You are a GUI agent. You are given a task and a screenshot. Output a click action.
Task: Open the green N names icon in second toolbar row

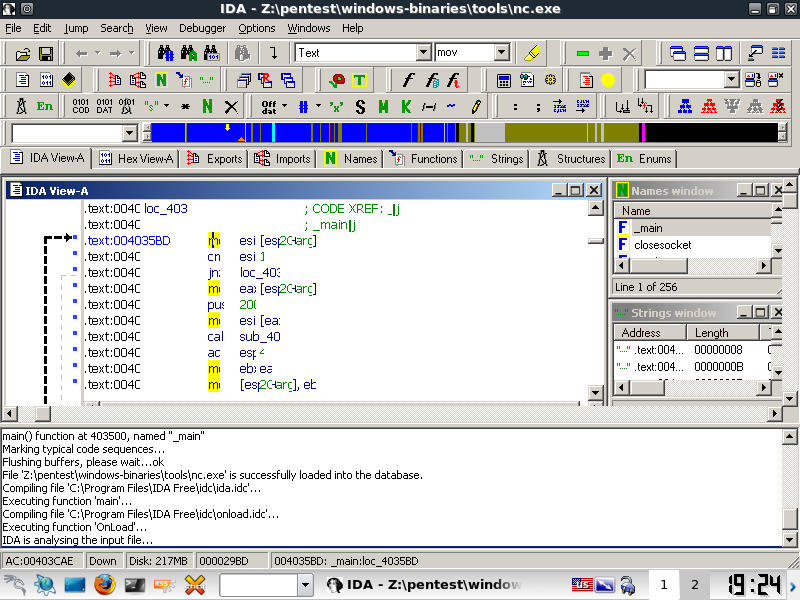(161, 80)
